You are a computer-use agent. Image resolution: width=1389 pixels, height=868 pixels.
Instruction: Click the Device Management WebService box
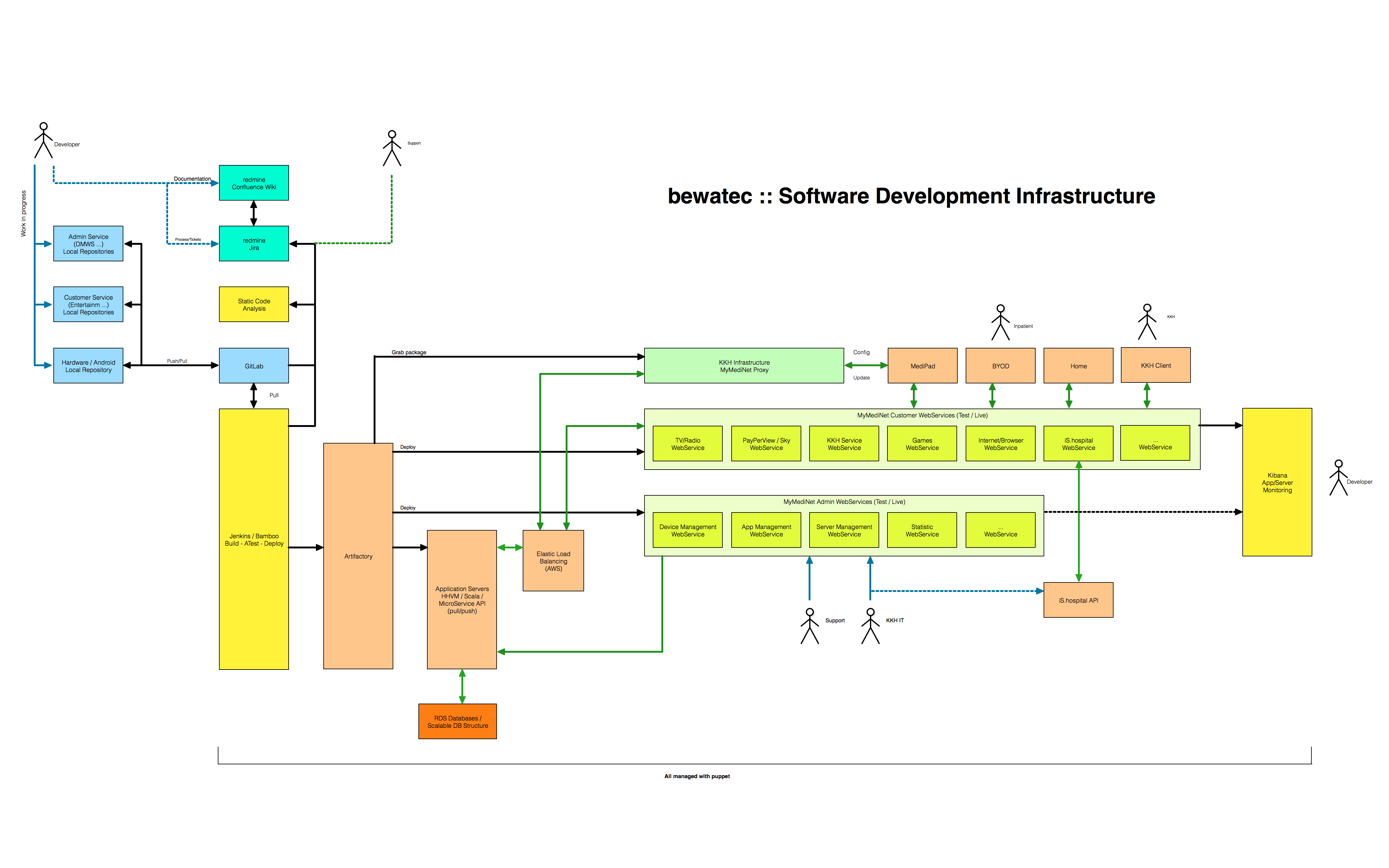tap(688, 530)
